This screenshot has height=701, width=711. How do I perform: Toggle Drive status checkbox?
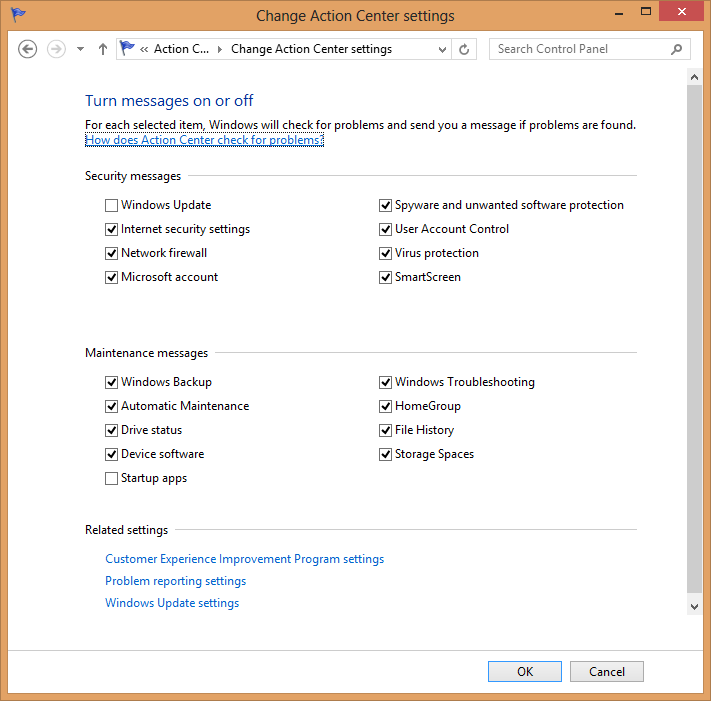click(111, 430)
